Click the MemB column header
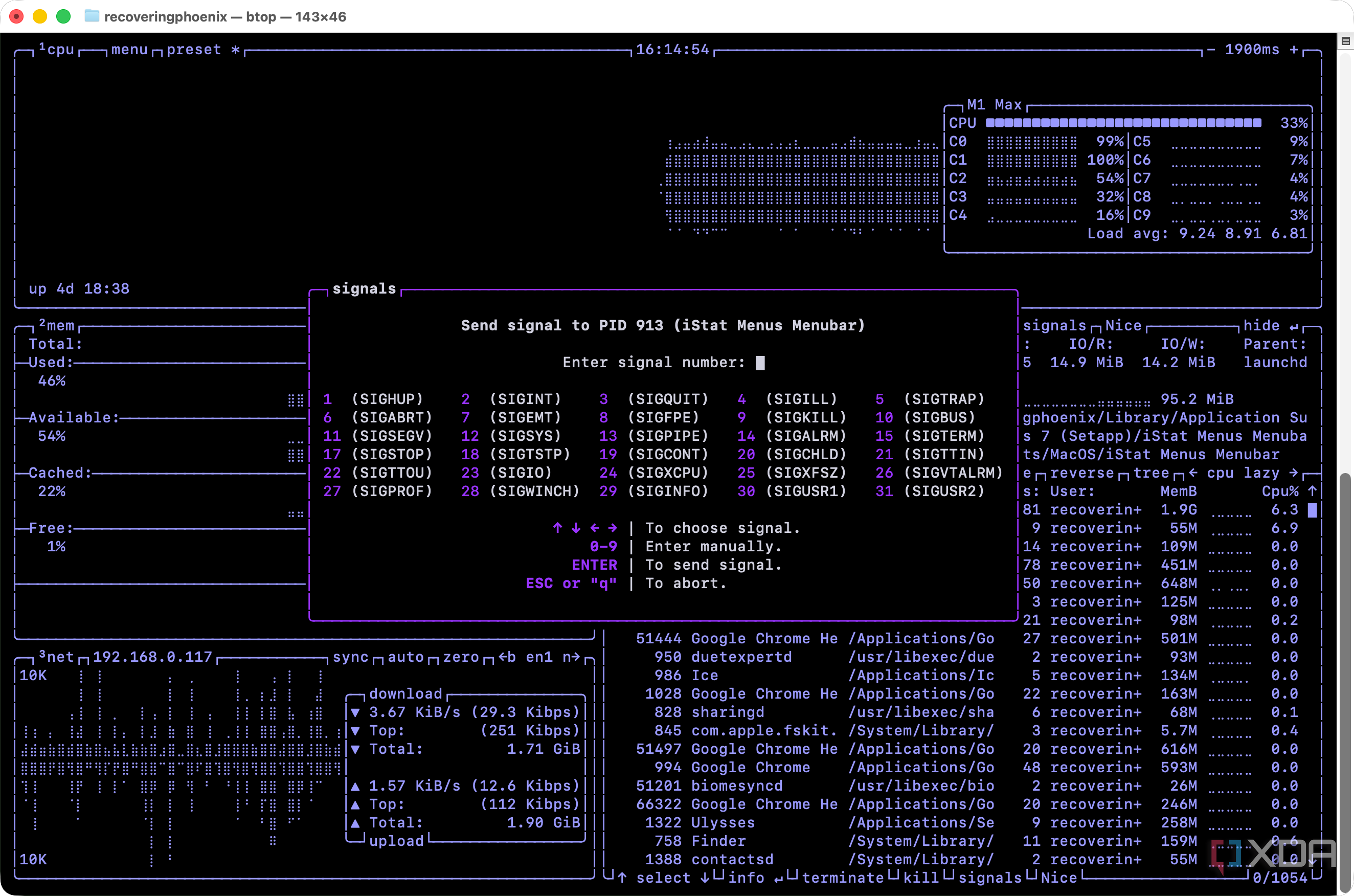Screen dimensions: 1354x896 click(1179, 491)
